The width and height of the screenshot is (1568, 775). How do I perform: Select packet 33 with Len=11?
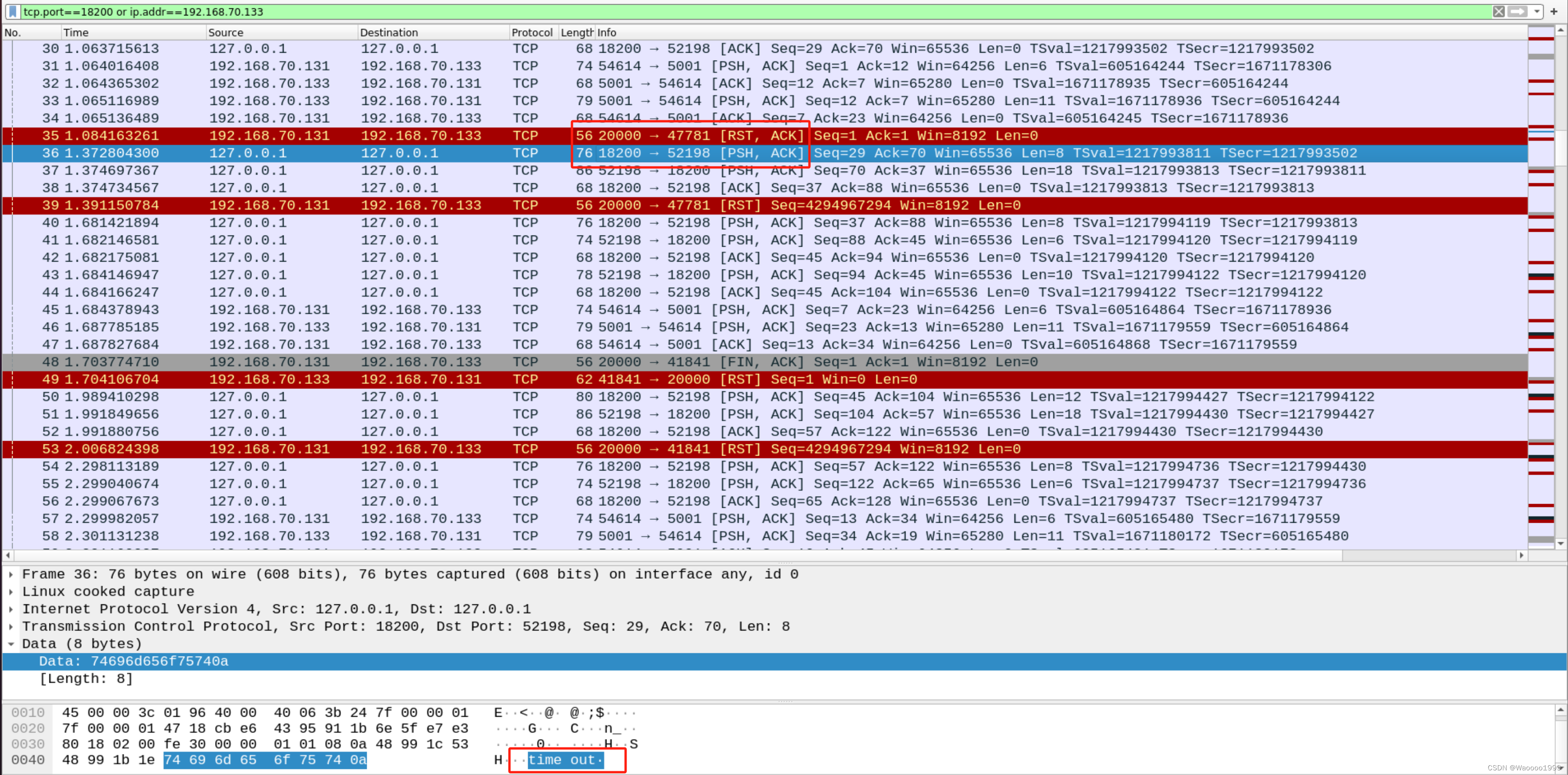coord(765,101)
